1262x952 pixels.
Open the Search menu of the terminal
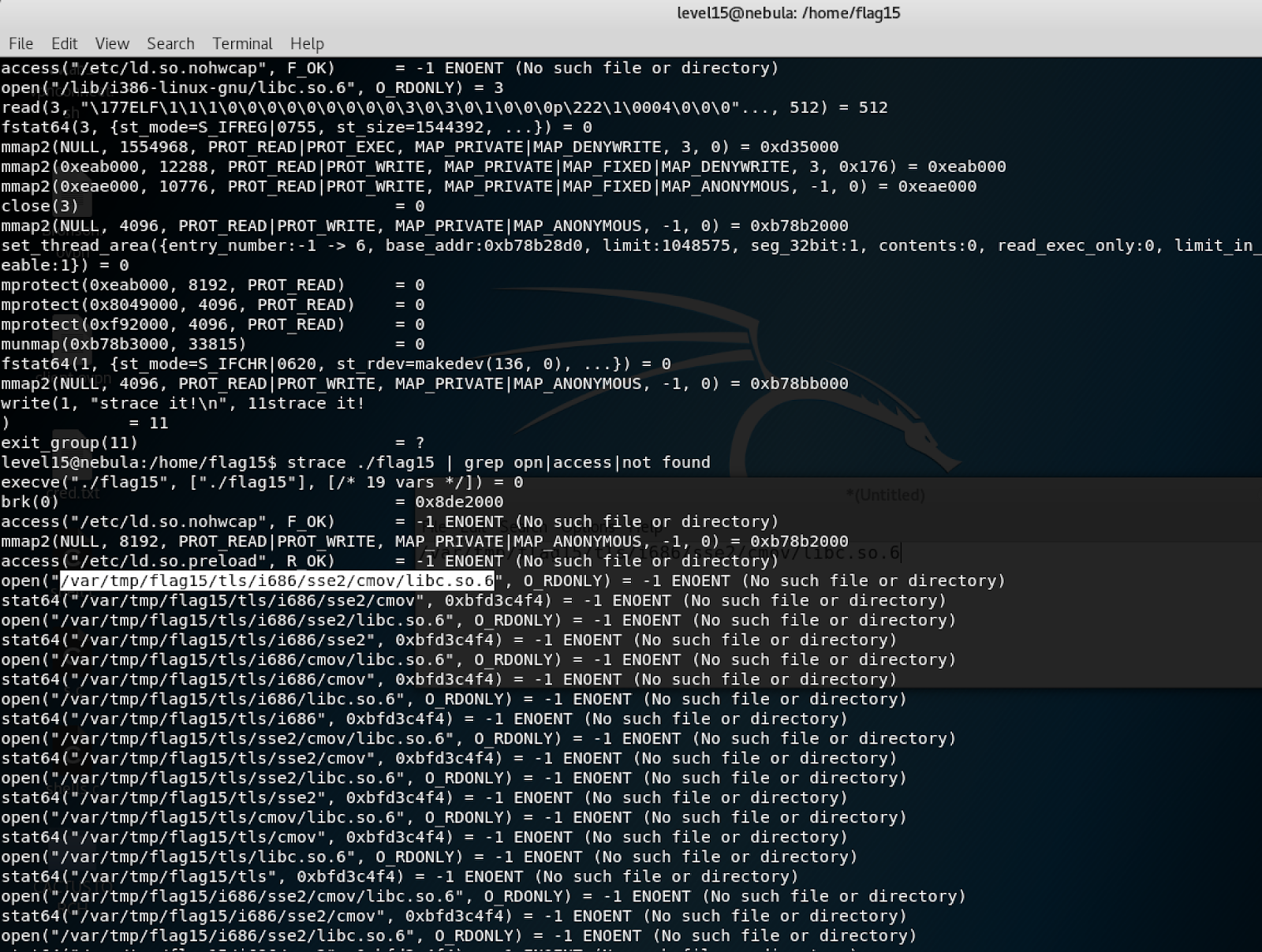[170, 43]
